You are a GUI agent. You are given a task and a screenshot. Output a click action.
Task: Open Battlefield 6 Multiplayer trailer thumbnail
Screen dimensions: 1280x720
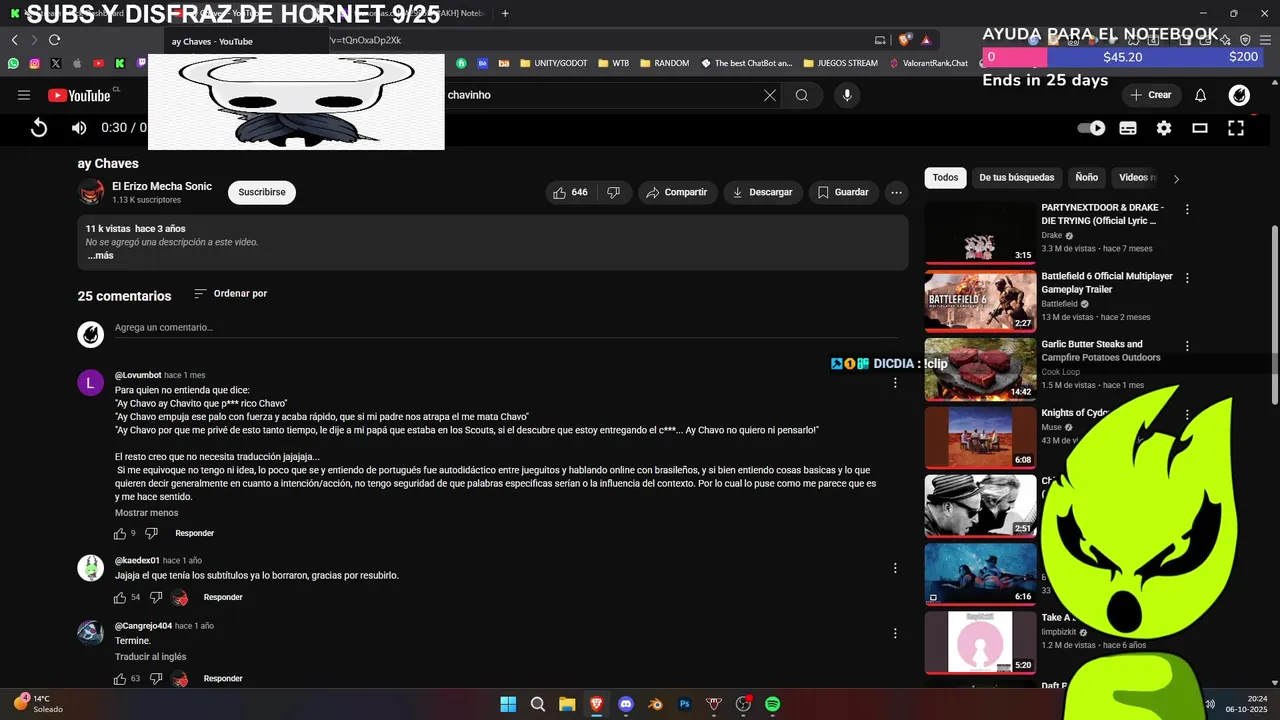coord(980,300)
